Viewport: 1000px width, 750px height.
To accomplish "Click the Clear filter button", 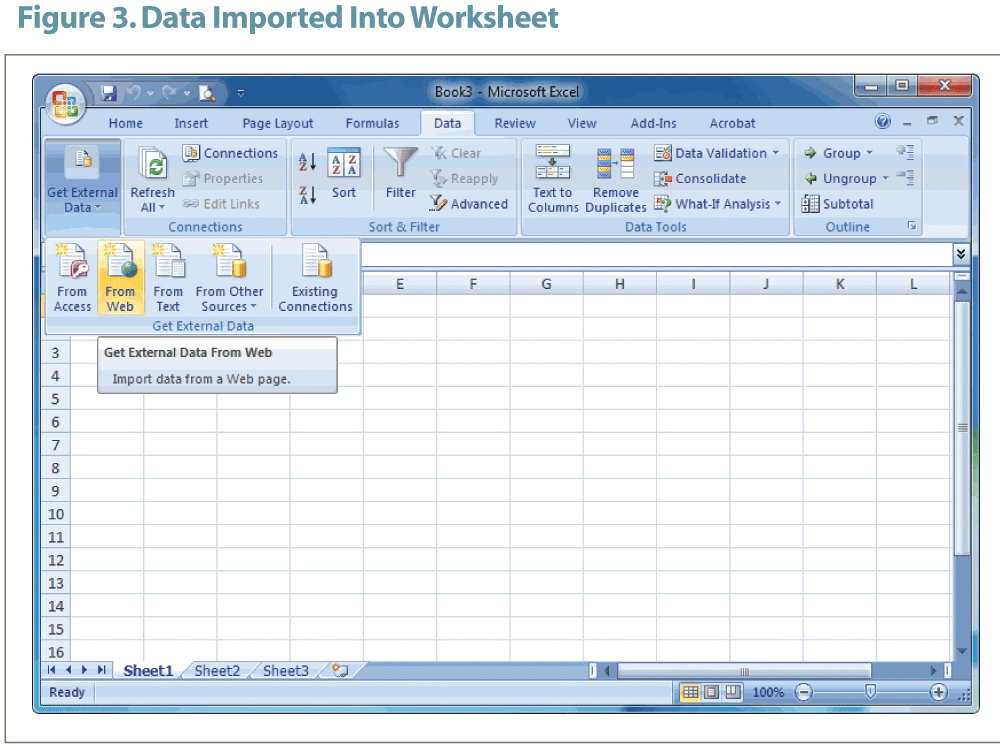I will tap(456, 153).
